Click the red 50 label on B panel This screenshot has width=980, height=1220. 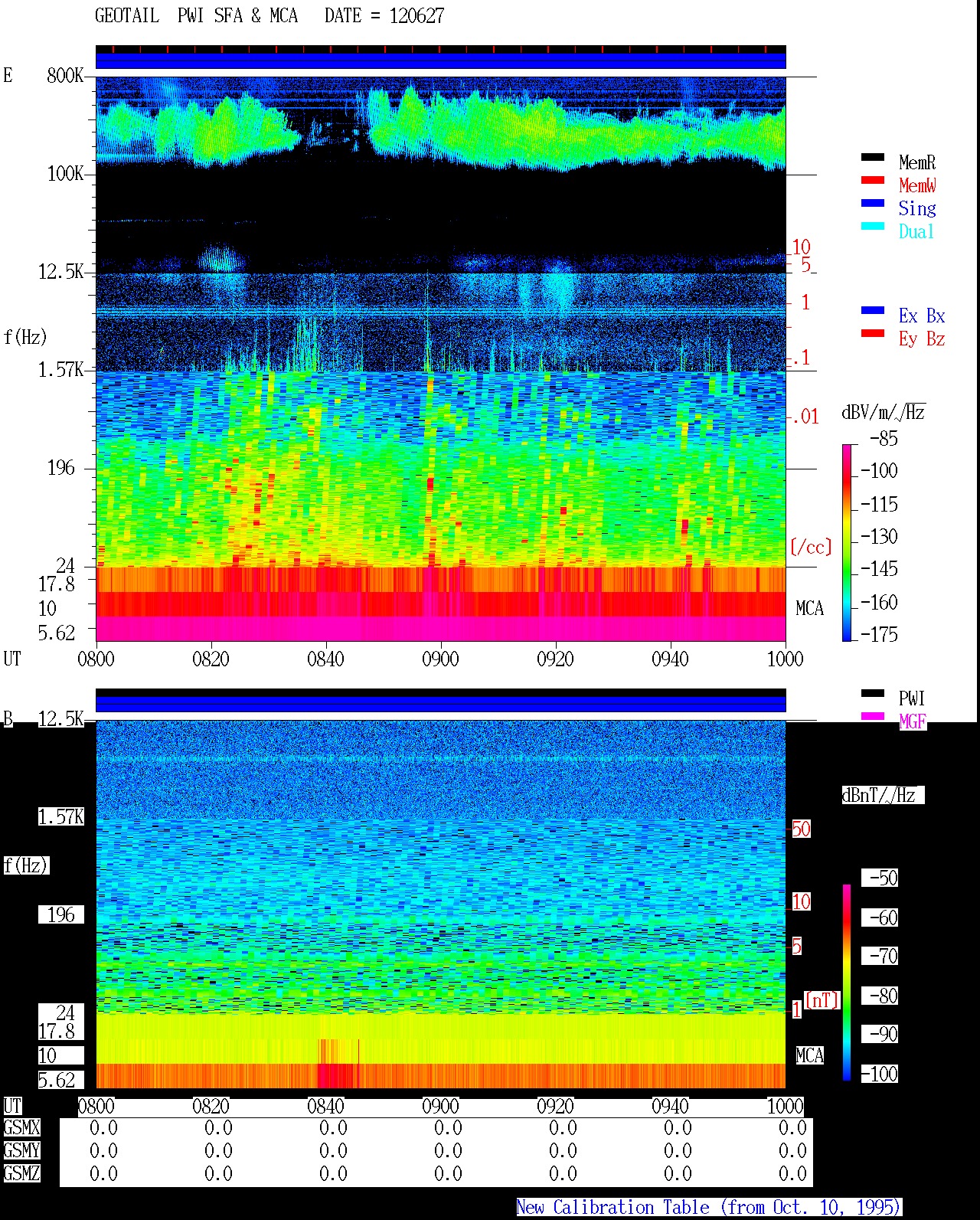click(801, 829)
